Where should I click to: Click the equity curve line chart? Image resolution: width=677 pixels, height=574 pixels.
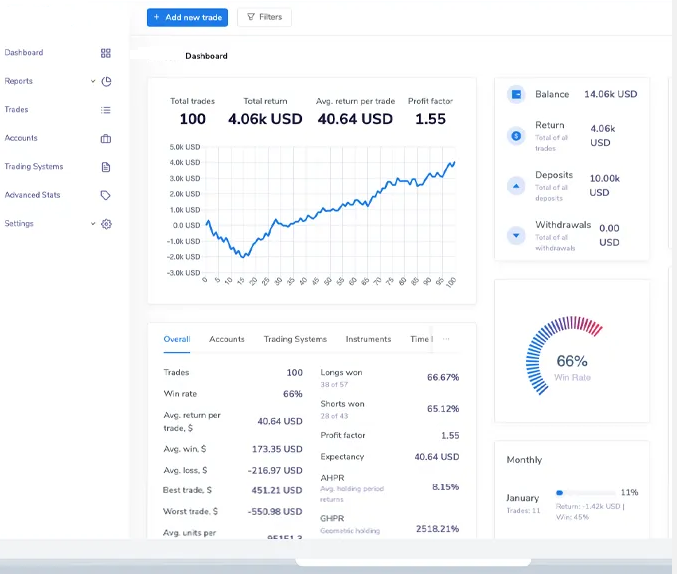pos(330,210)
